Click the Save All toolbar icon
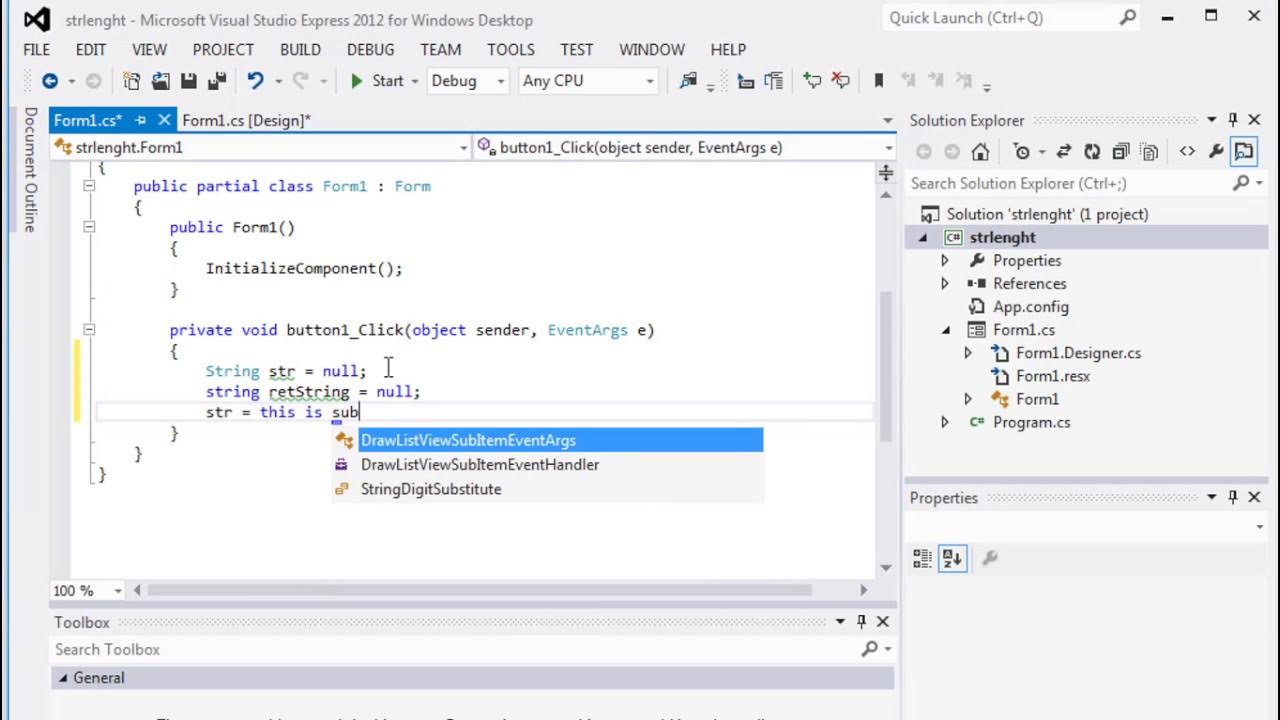This screenshot has width=1280, height=720. point(216,81)
